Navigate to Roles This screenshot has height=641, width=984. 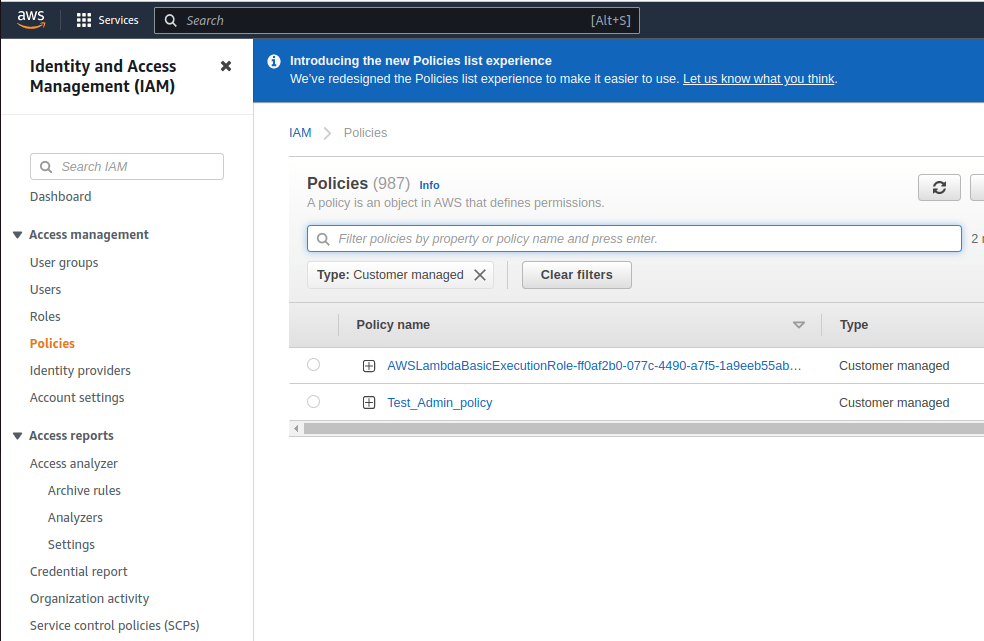pyautogui.click(x=45, y=316)
